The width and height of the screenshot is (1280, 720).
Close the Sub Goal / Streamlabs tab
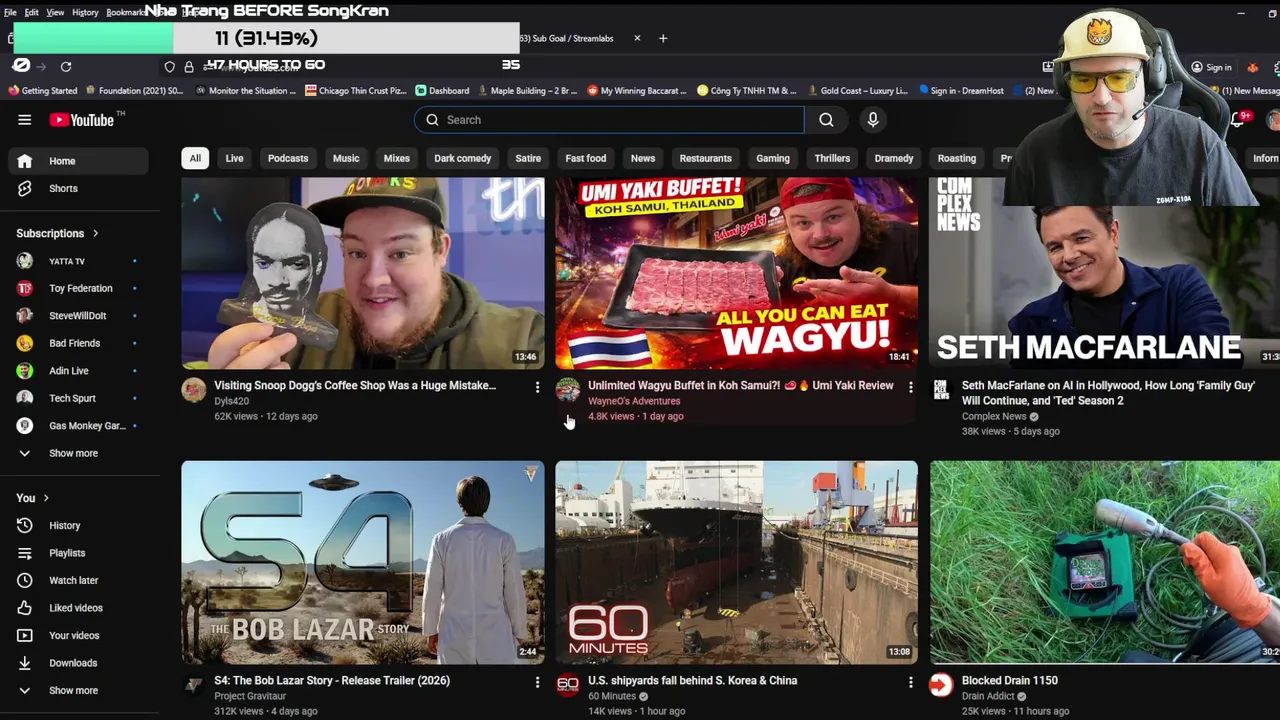coord(637,38)
